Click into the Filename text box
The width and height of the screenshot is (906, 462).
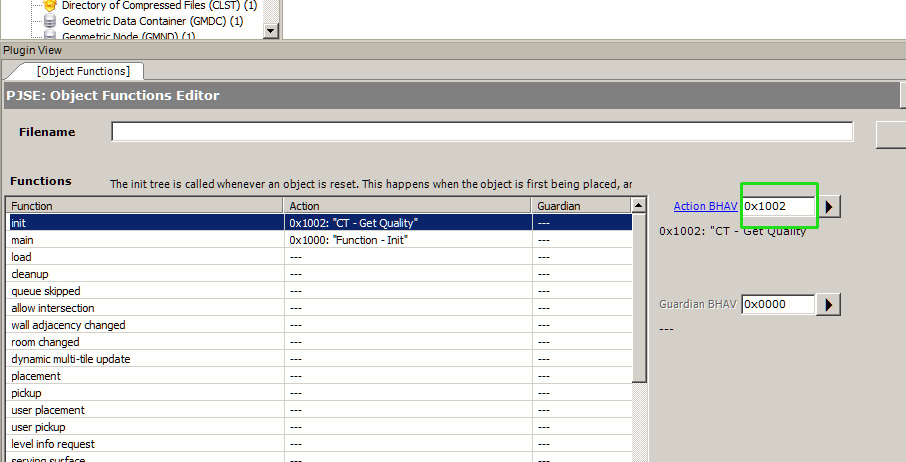[x=481, y=132]
